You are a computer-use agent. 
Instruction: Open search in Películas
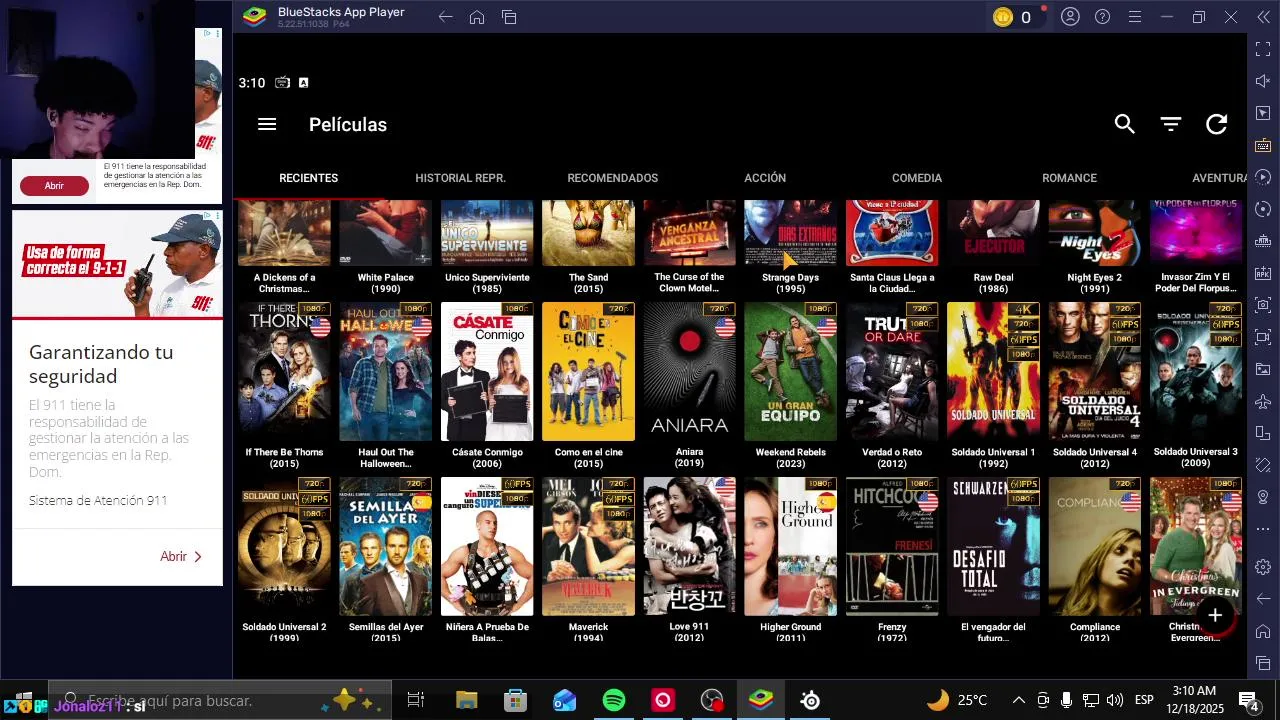(1125, 124)
